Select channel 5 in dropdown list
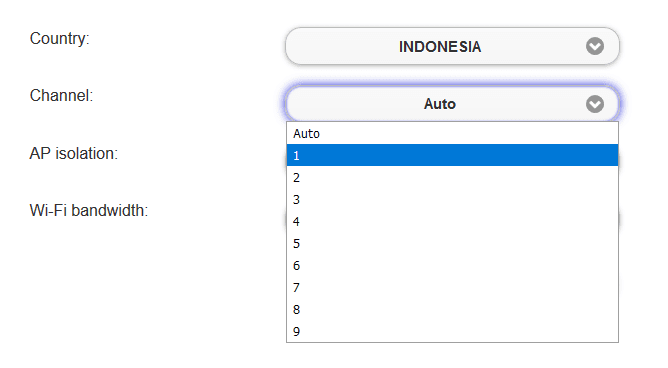Screen dimensions: 668x368 (x=452, y=244)
